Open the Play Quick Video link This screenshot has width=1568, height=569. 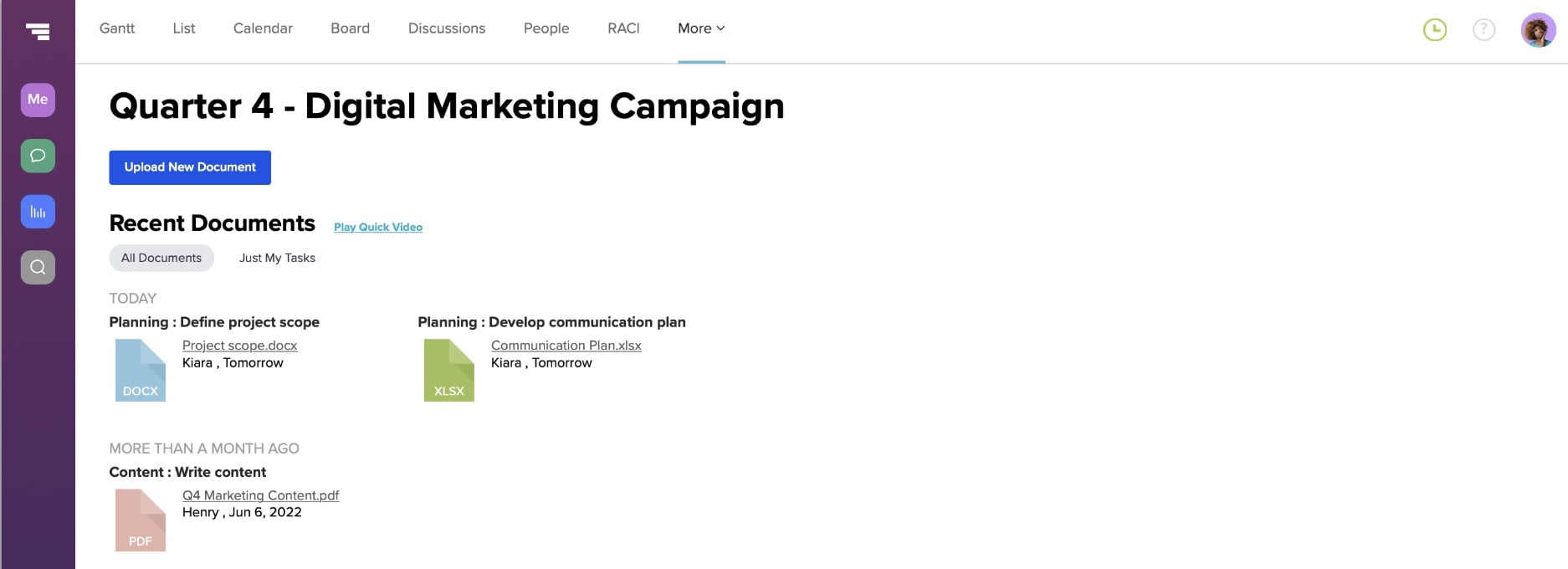click(377, 227)
